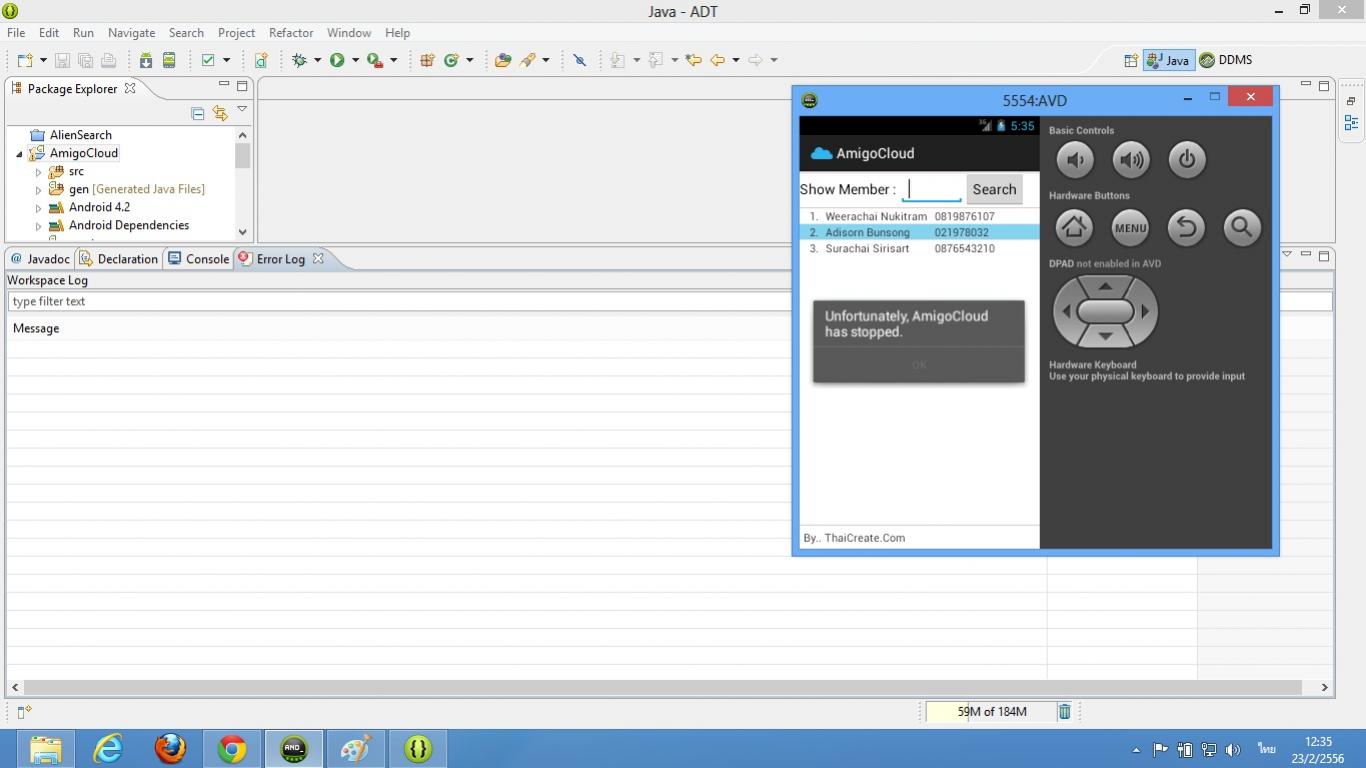This screenshot has width=1366, height=768.
Task: Click the Open Type folder icon
Action: click(x=503, y=60)
